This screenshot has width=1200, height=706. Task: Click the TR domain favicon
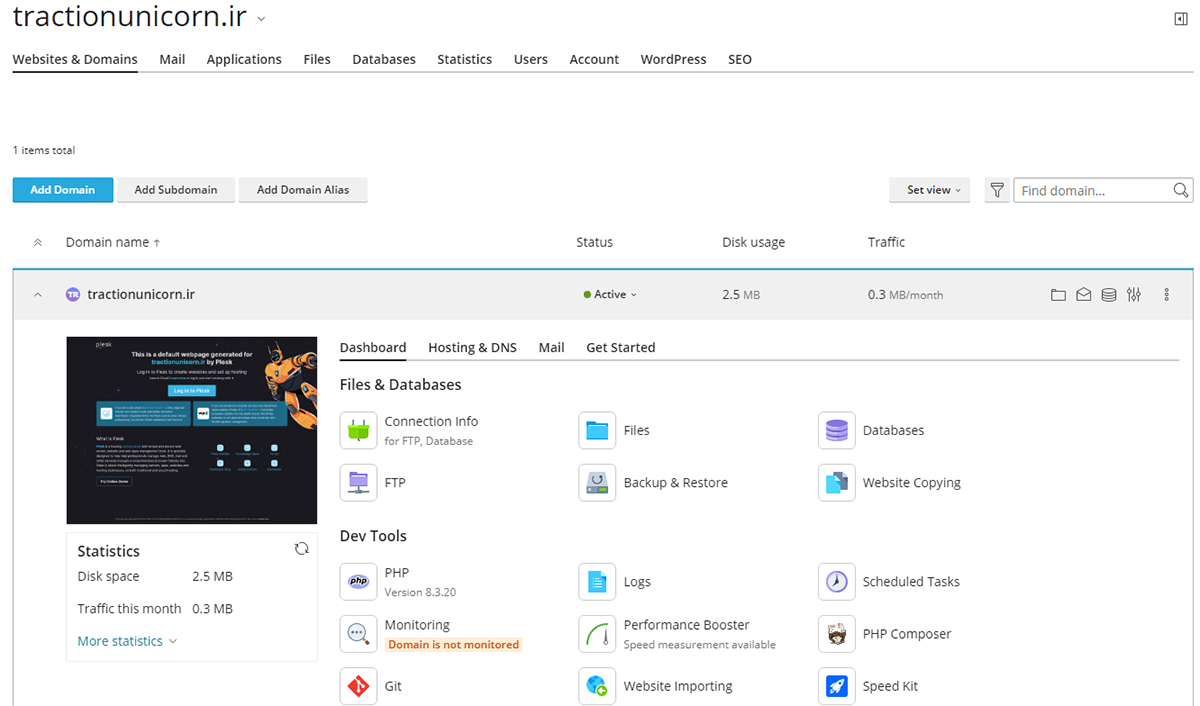point(73,295)
